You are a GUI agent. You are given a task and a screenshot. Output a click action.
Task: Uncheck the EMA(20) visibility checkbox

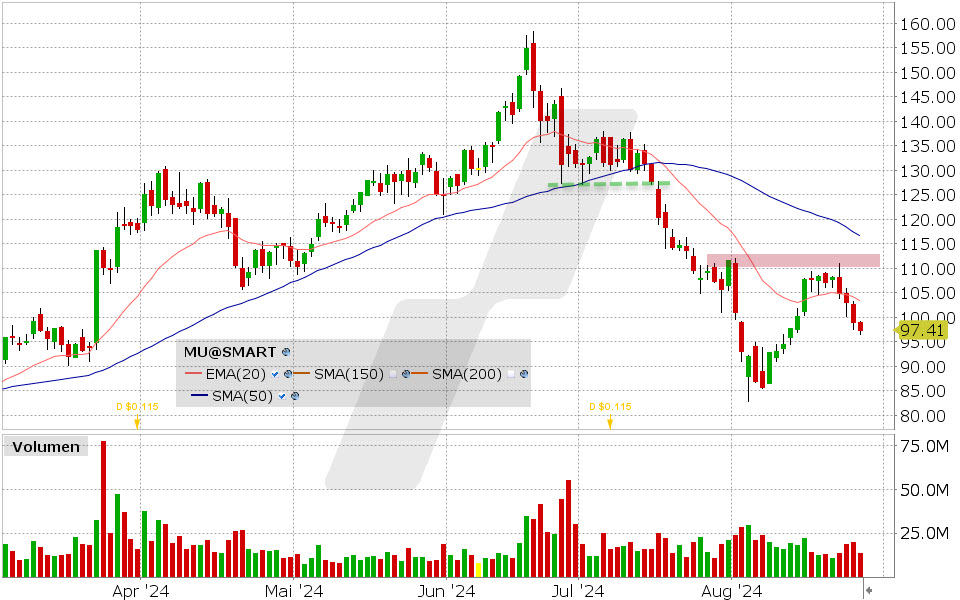click(275, 374)
